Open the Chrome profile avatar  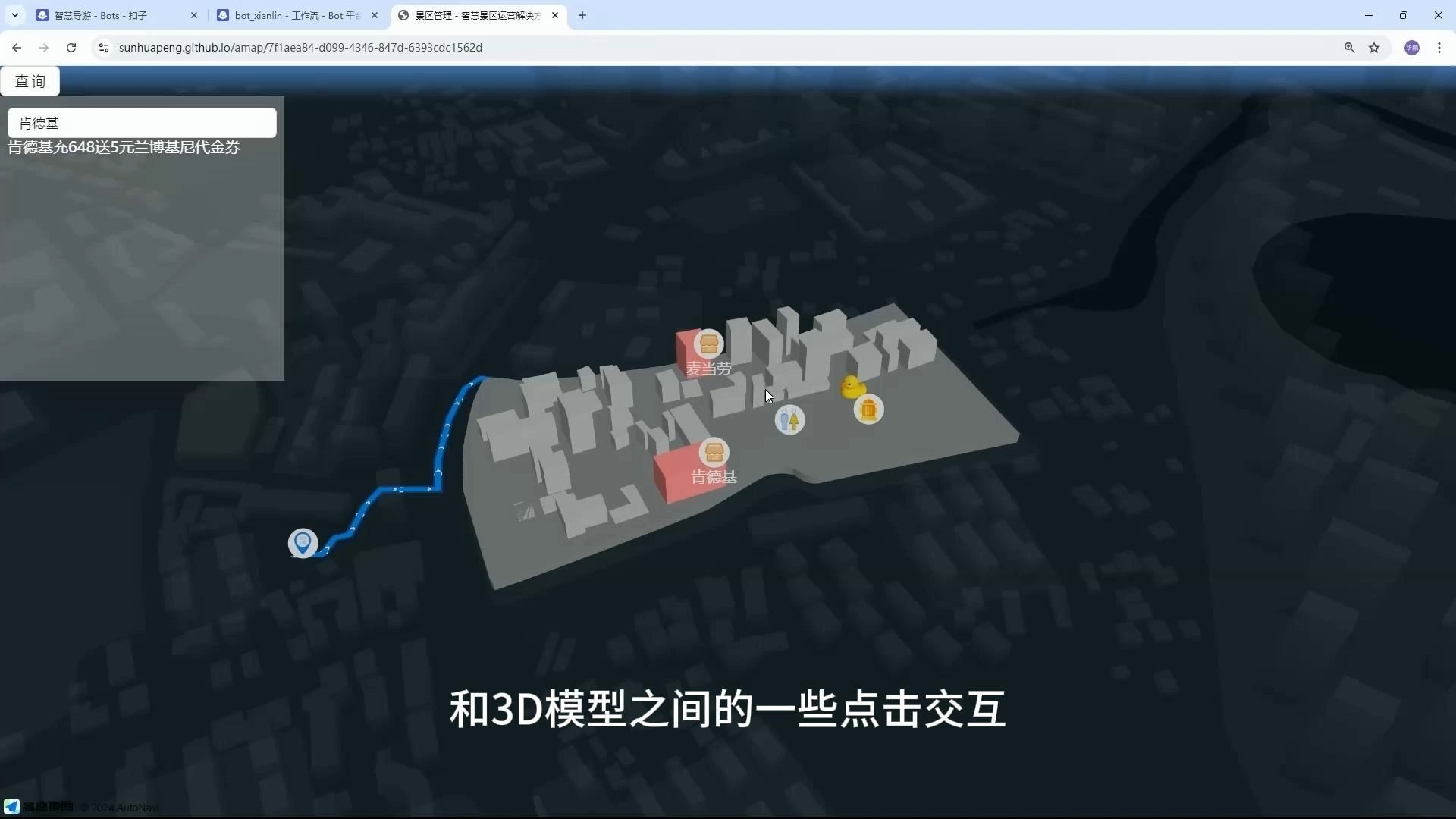point(1411,48)
